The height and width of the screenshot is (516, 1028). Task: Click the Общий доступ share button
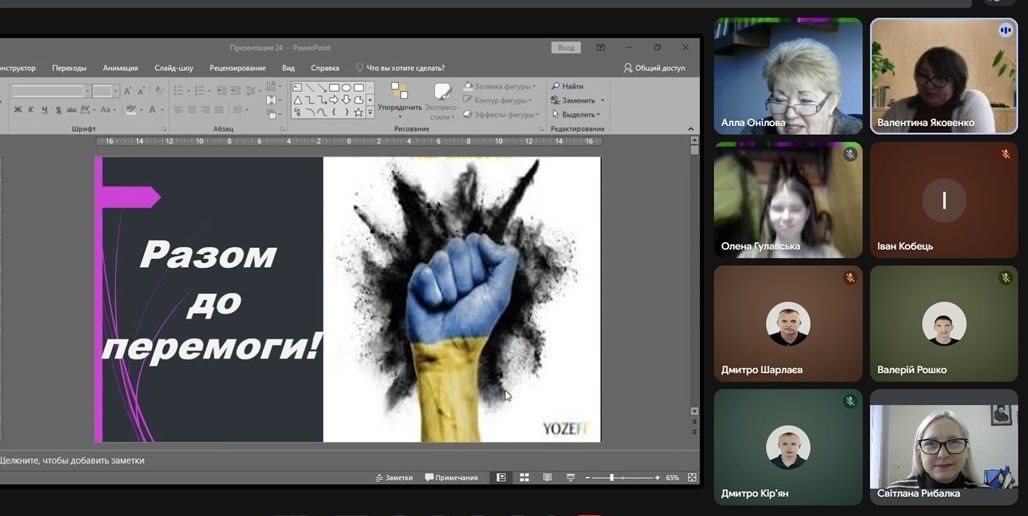[655, 68]
